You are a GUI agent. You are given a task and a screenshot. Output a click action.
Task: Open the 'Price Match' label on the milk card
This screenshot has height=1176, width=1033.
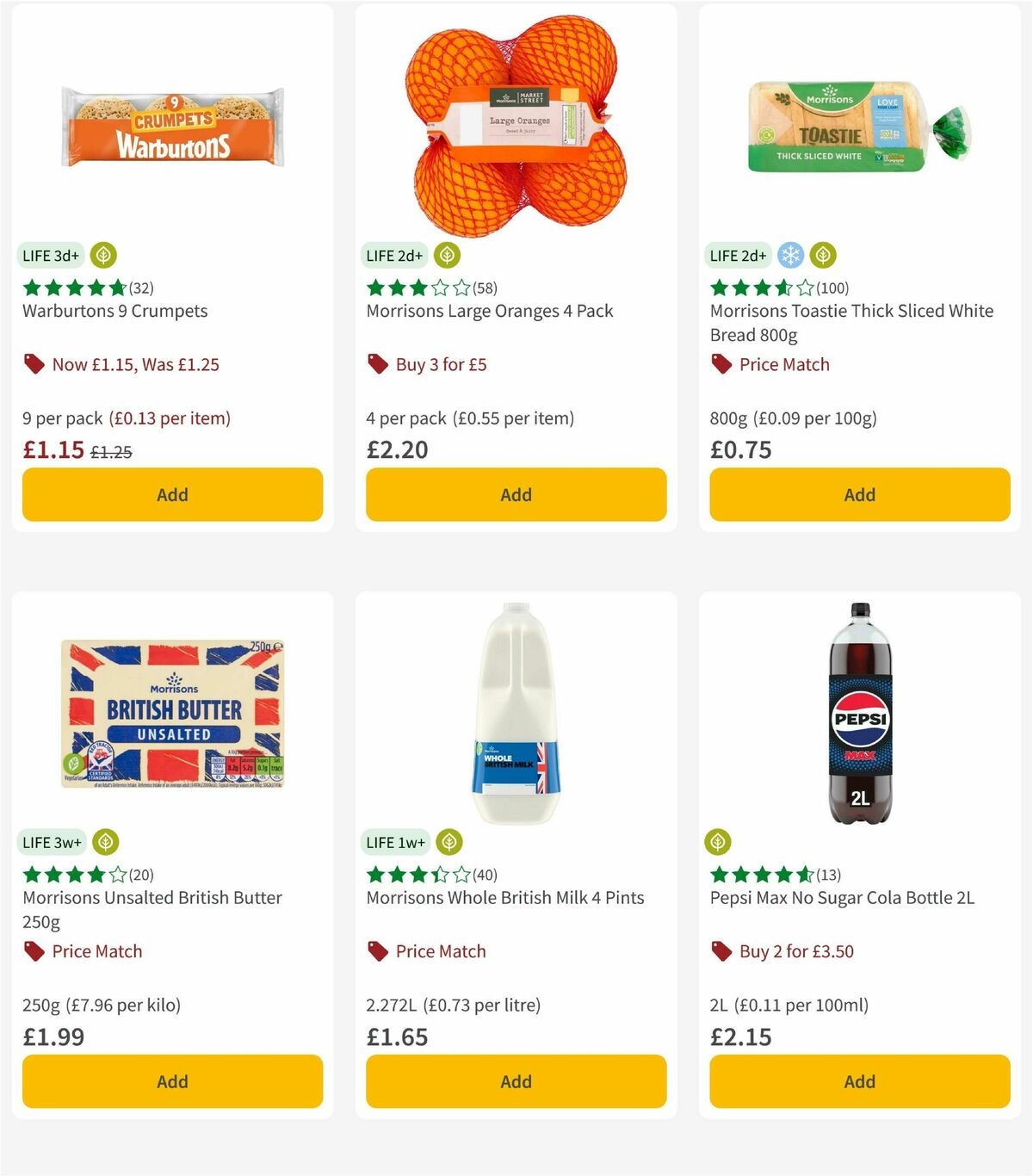[441, 951]
